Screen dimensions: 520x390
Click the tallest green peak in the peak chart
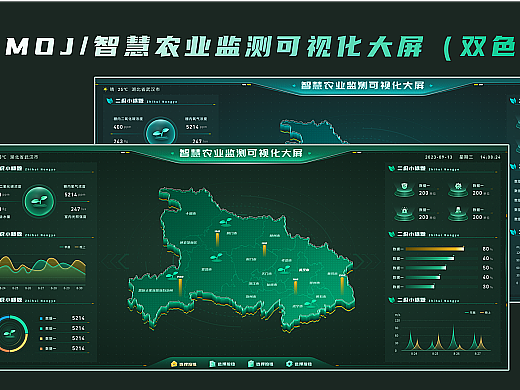(x=453, y=337)
